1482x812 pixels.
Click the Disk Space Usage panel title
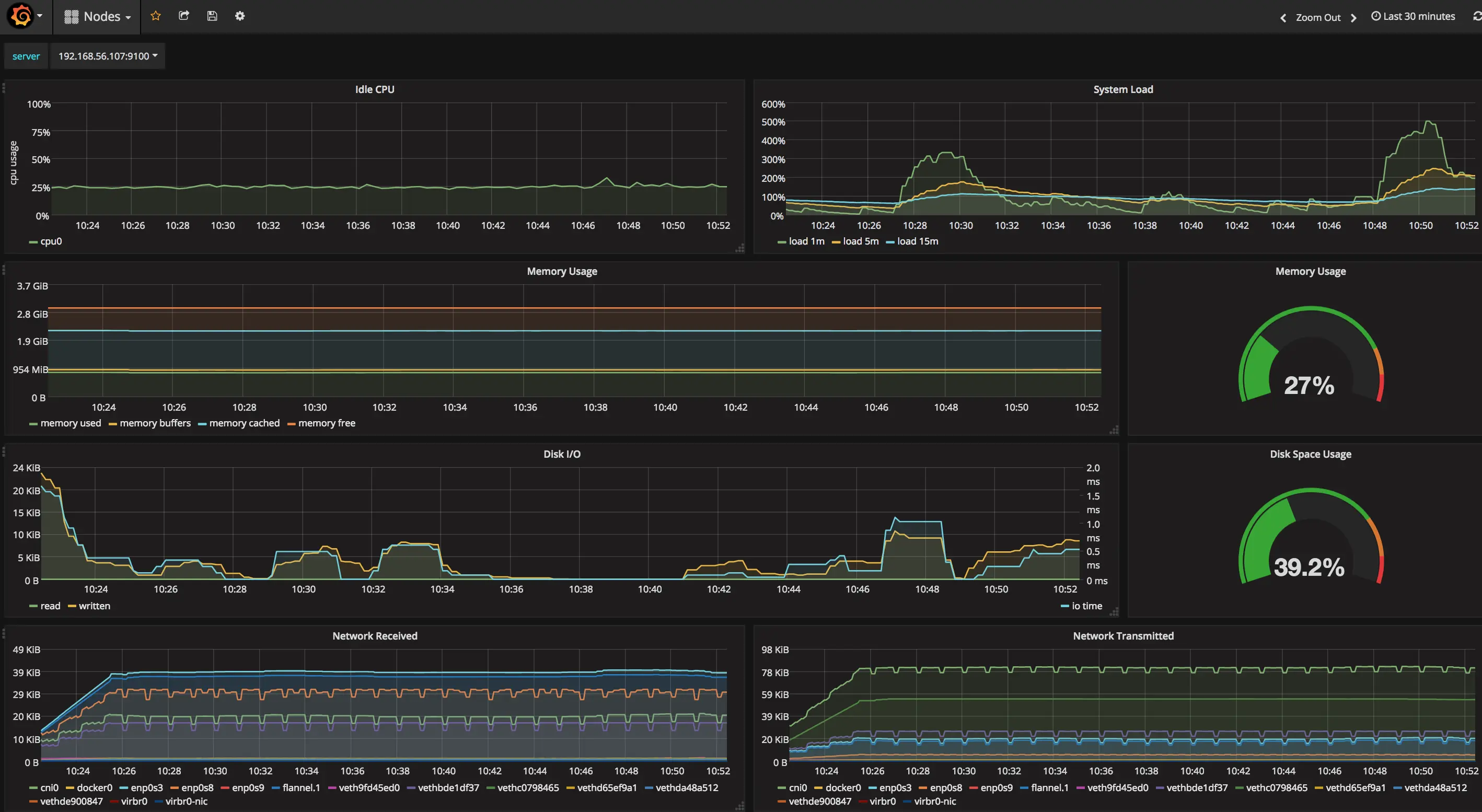[x=1310, y=454]
